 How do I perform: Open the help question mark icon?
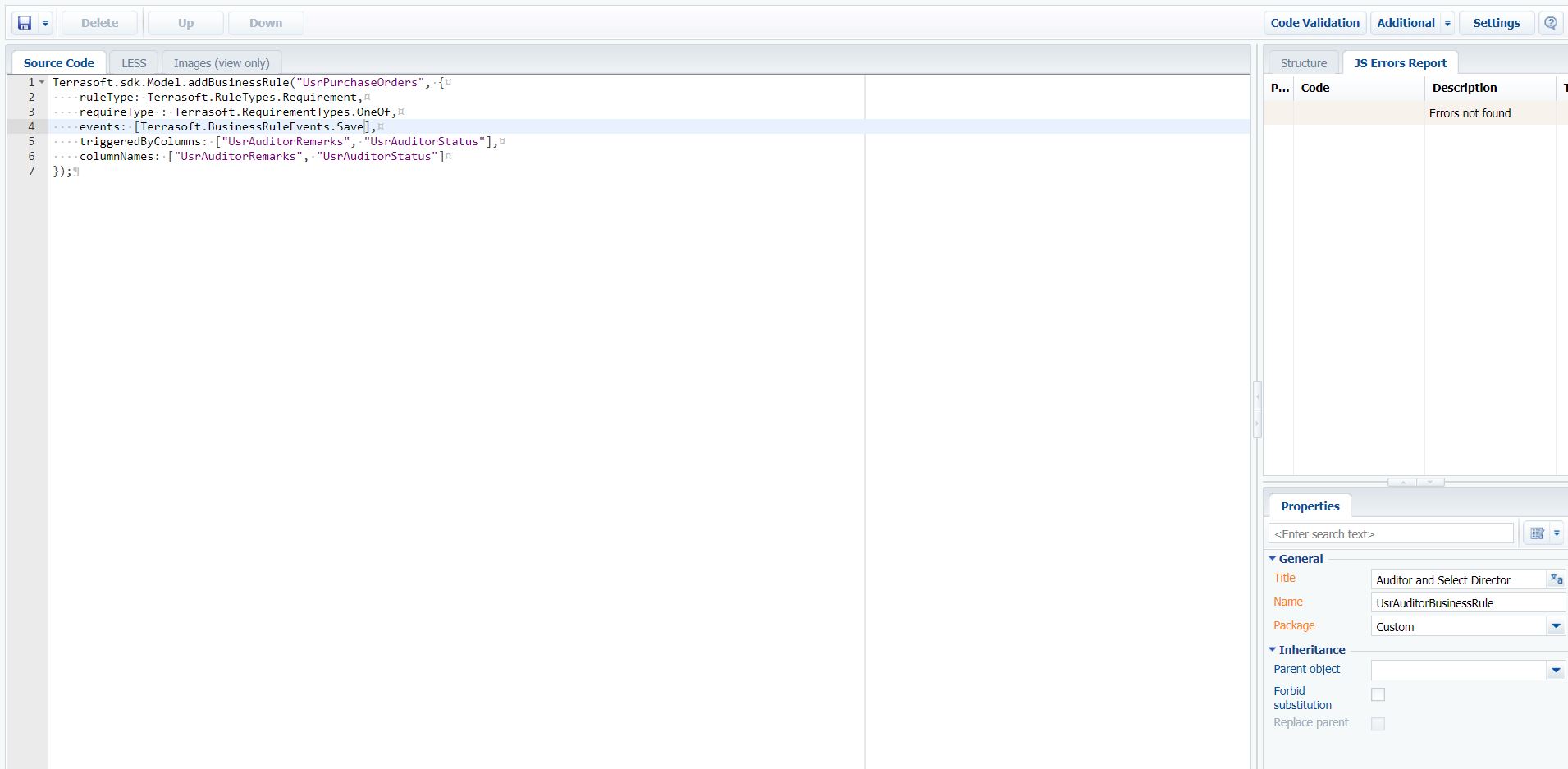click(x=1551, y=23)
